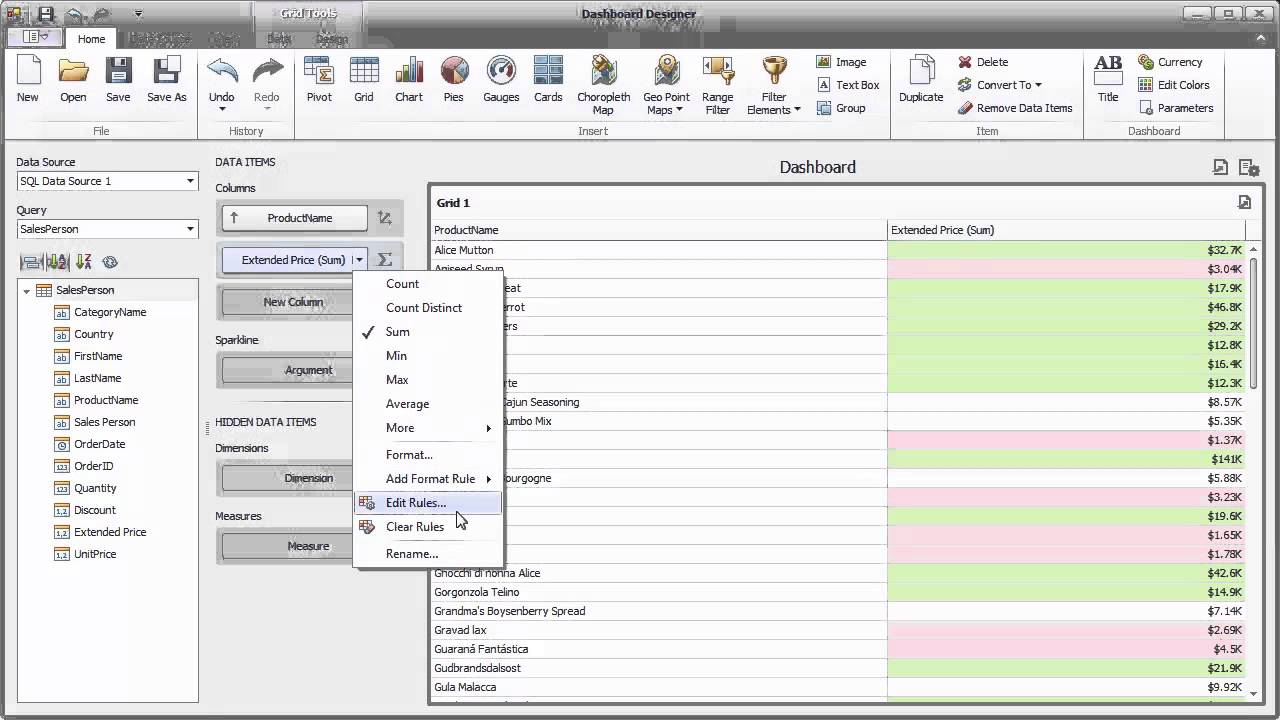Duplicate the selected dashboard item
The width and height of the screenshot is (1280, 720).
click(921, 80)
